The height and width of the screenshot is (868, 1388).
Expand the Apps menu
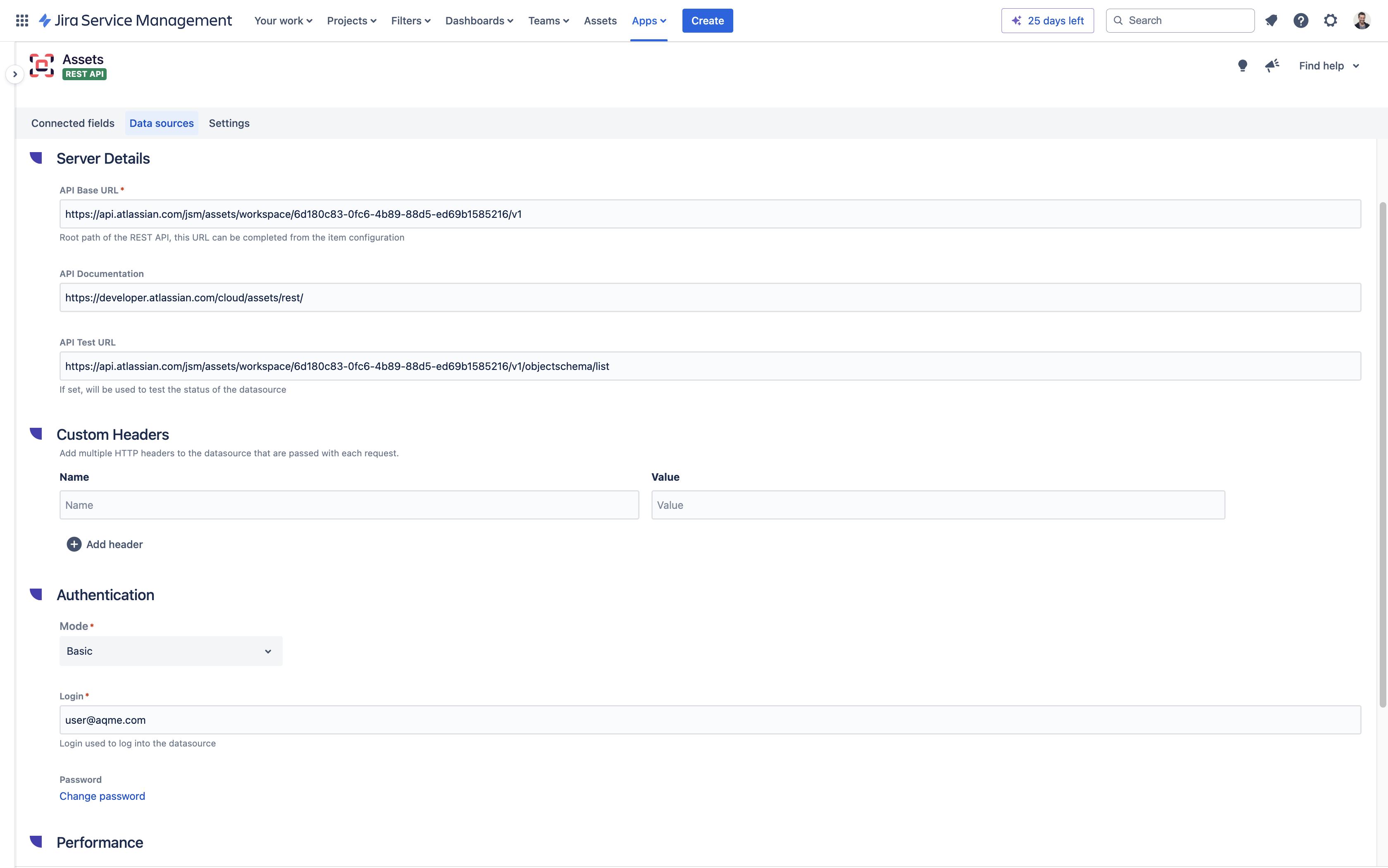[648, 21]
